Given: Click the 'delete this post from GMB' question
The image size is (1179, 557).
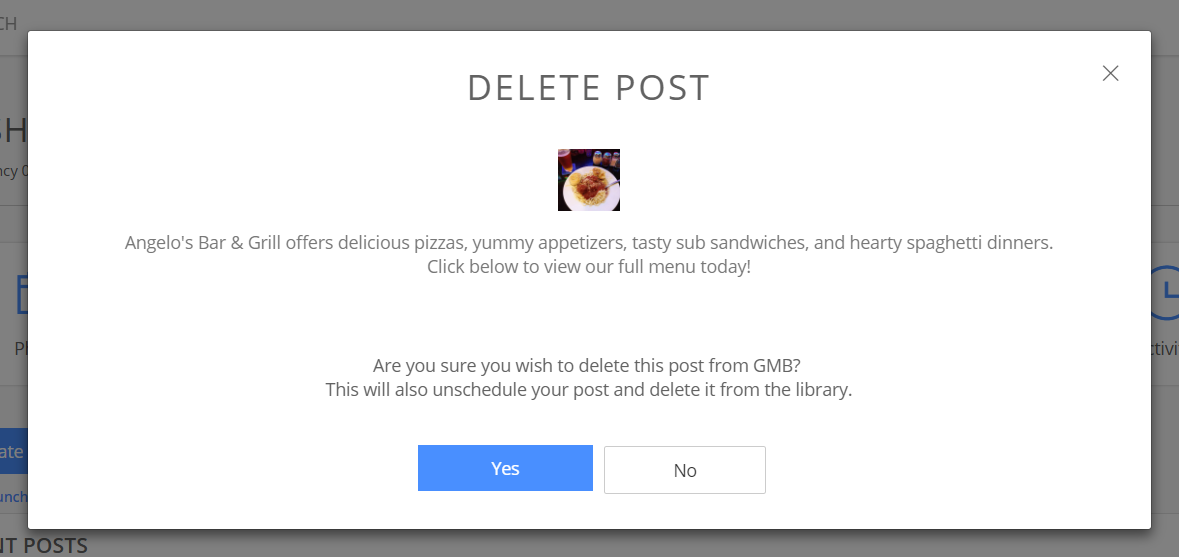Looking at the screenshot, I should pyautogui.click(x=588, y=366).
